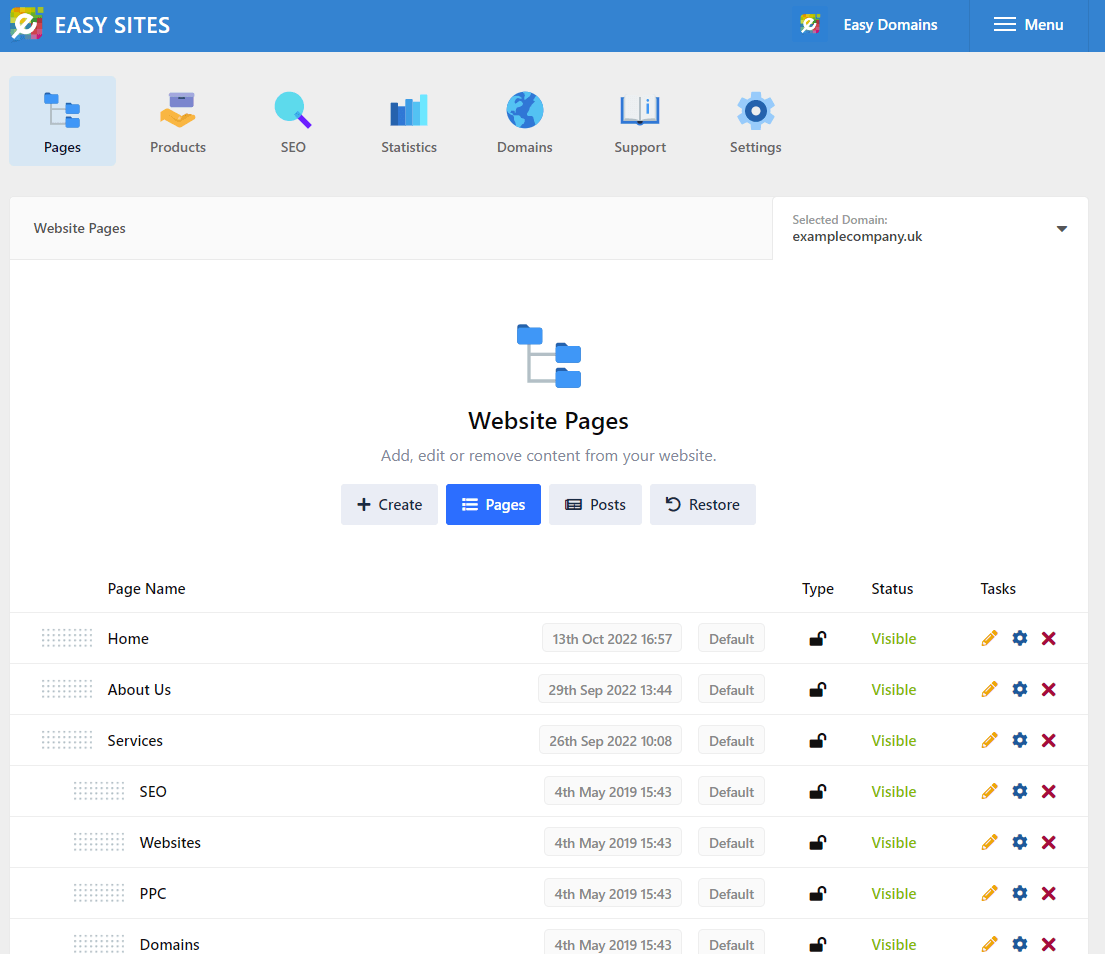Open the Domains section tab

point(524,120)
